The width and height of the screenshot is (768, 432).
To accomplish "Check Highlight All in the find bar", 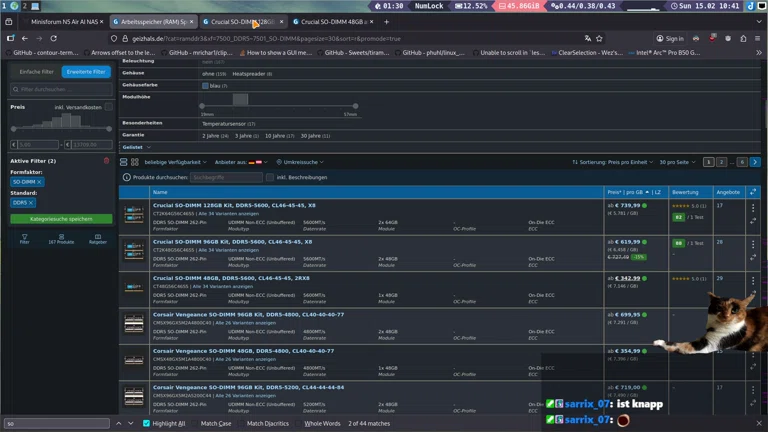I will (x=147, y=423).
